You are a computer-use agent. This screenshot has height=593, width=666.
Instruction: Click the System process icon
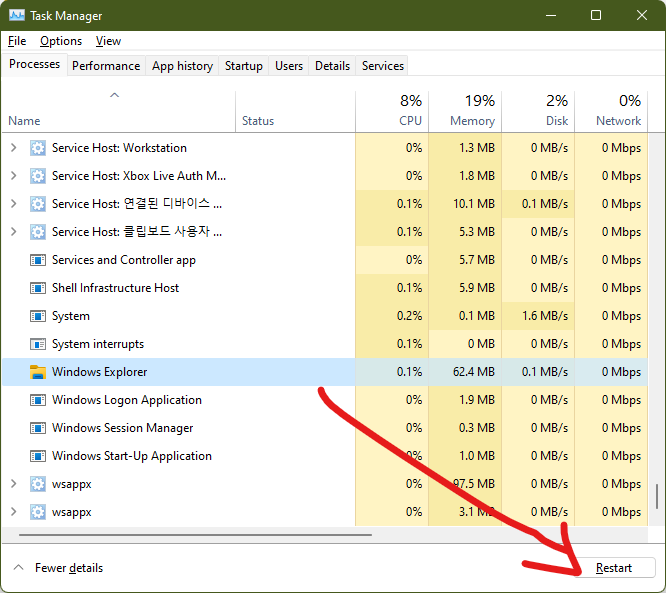[x=38, y=316]
